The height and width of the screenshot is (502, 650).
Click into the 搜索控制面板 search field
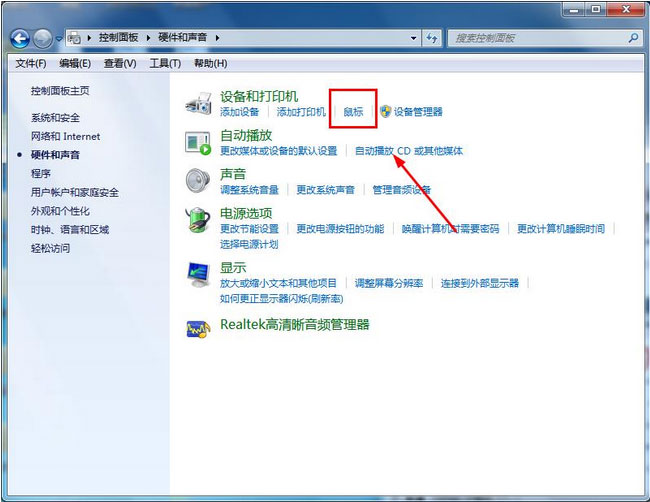pyautogui.click(x=538, y=39)
